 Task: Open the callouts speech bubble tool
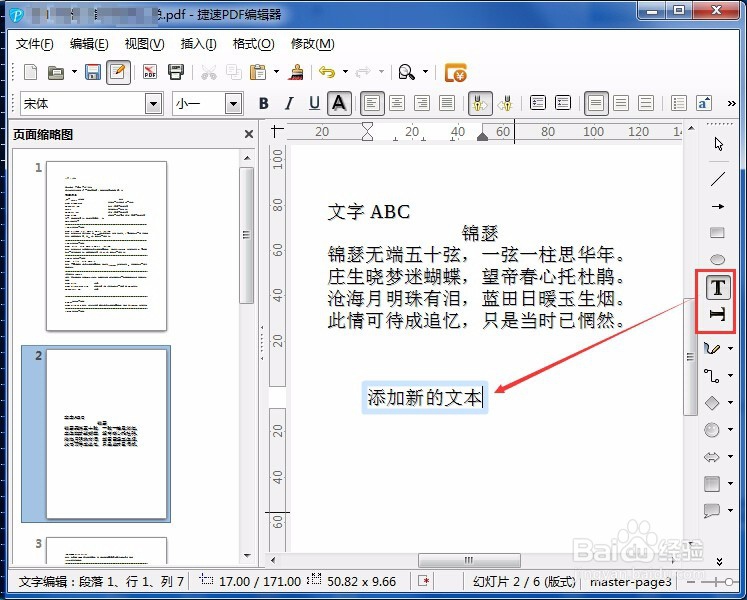point(712,510)
